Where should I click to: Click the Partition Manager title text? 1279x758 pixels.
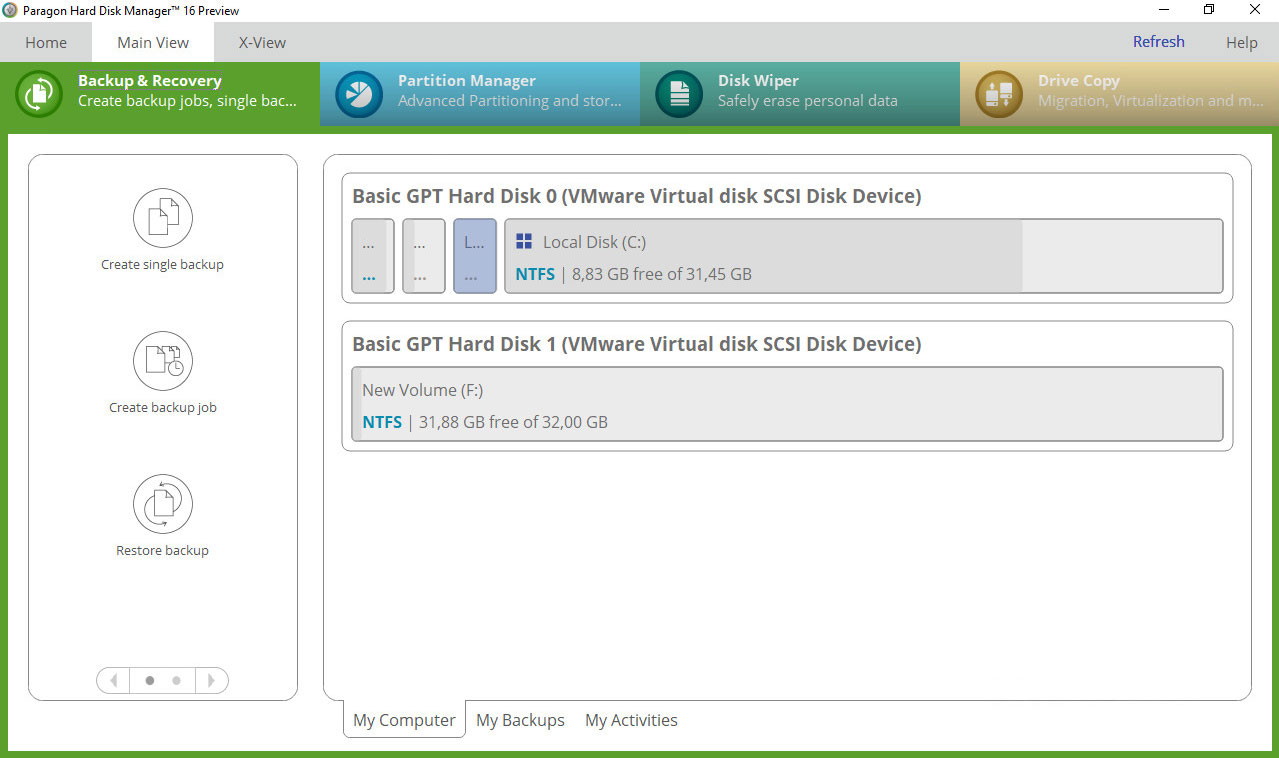tap(467, 81)
